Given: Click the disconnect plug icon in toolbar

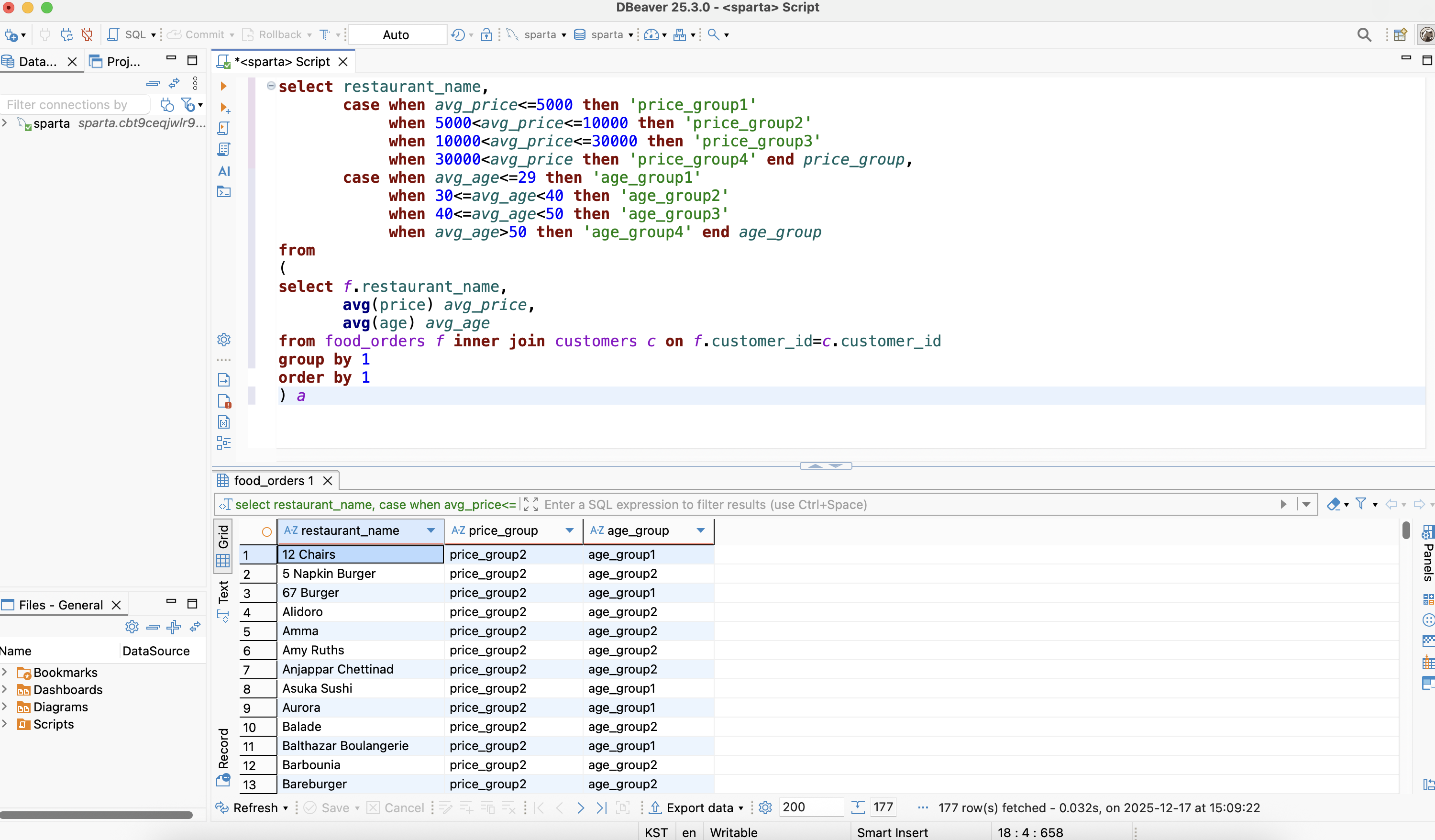Looking at the screenshot, I should [87, 35].
